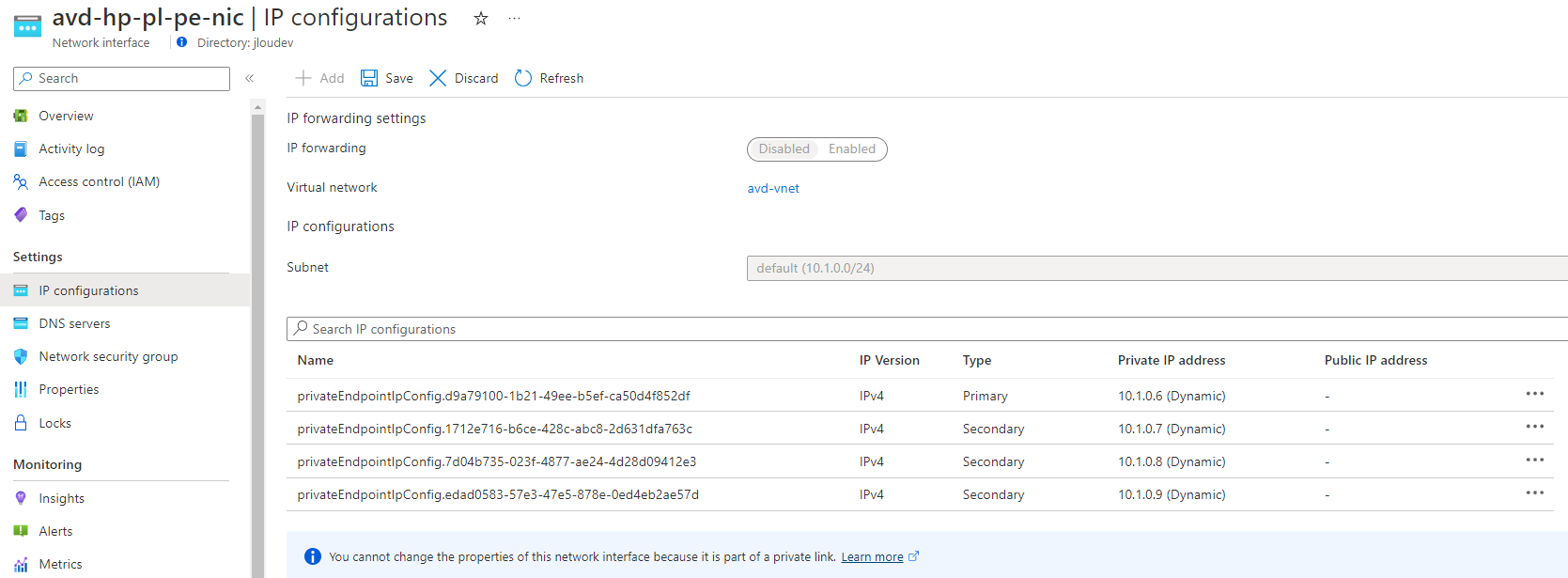Click the Activity log icon

coord(21,148)
